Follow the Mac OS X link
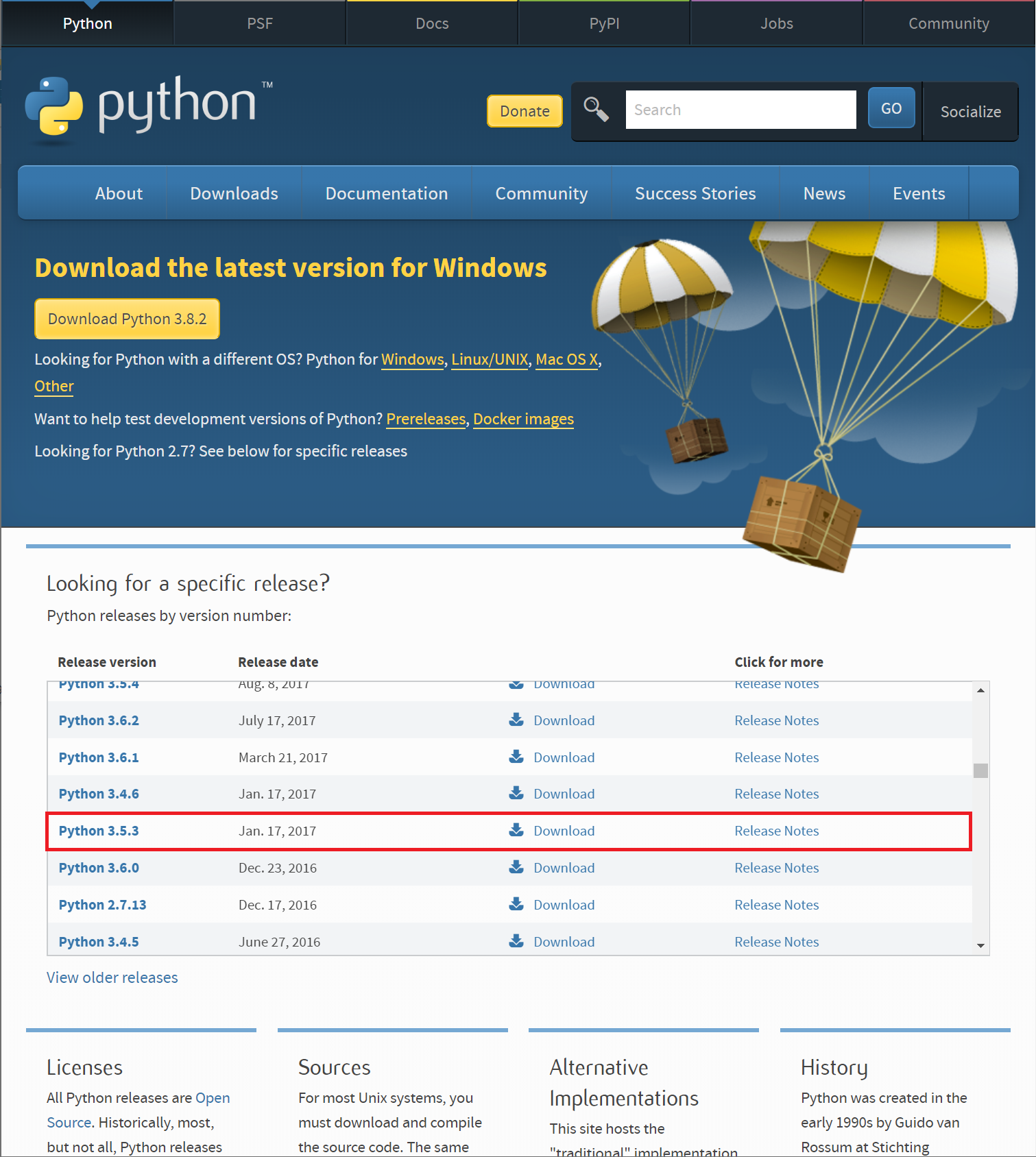1036x1157 pixels. [x=567, y=359]
